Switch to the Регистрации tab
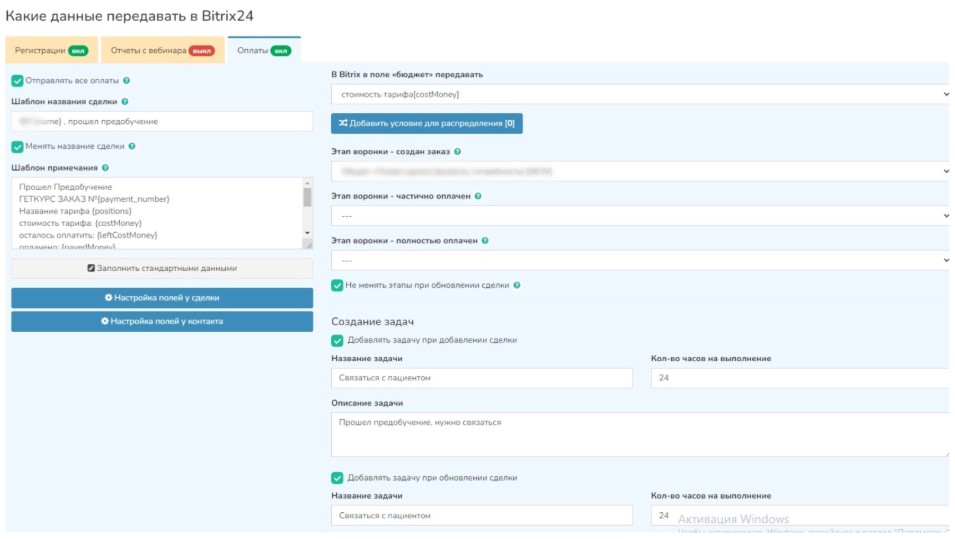This screenshot has height=539, width=955. (x=51, y=50)
